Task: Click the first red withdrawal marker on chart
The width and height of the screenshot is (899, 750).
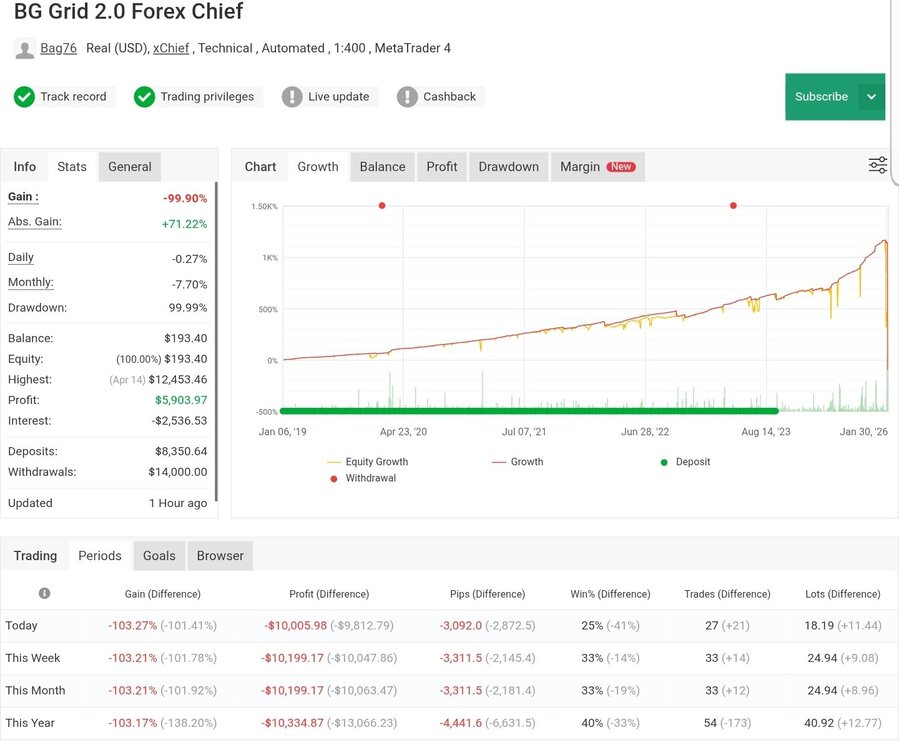Action: 382,205
